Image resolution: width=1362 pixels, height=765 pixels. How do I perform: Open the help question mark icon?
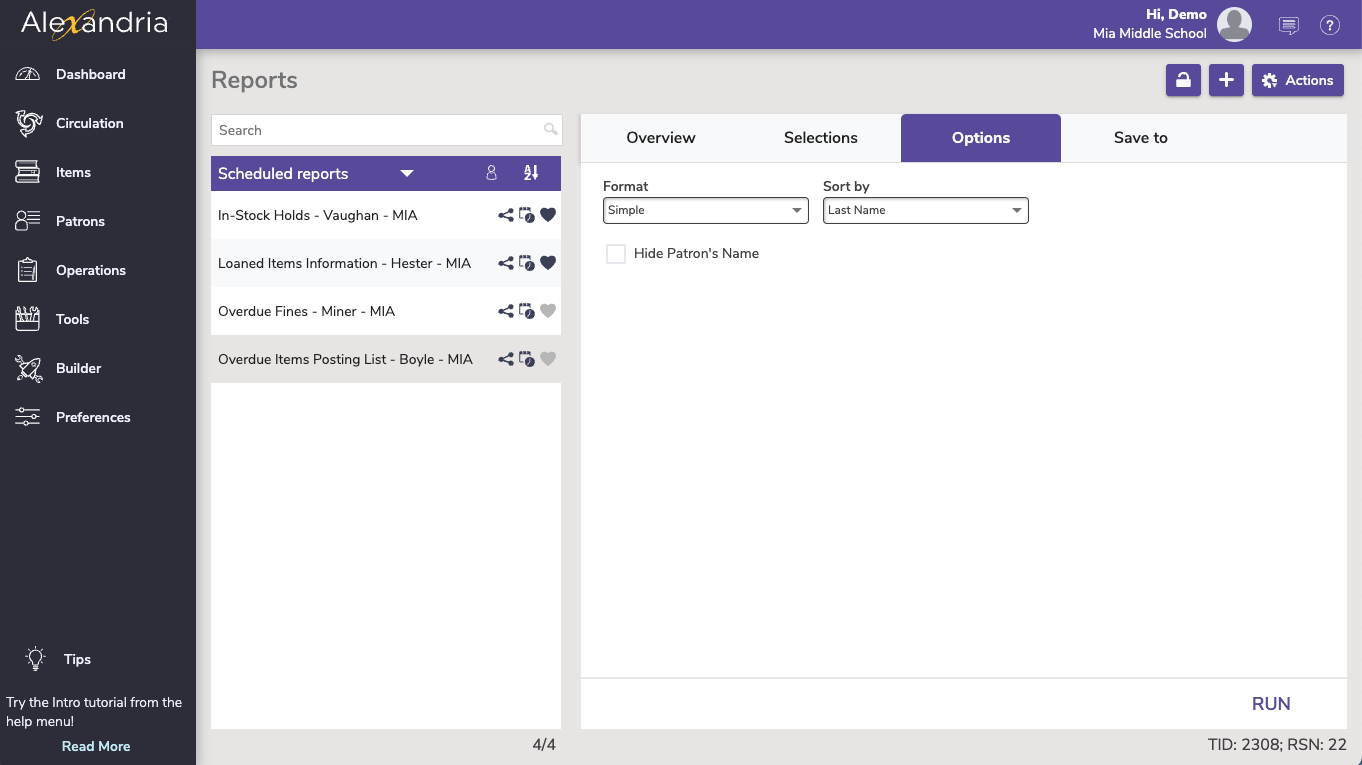[1329, 26]
